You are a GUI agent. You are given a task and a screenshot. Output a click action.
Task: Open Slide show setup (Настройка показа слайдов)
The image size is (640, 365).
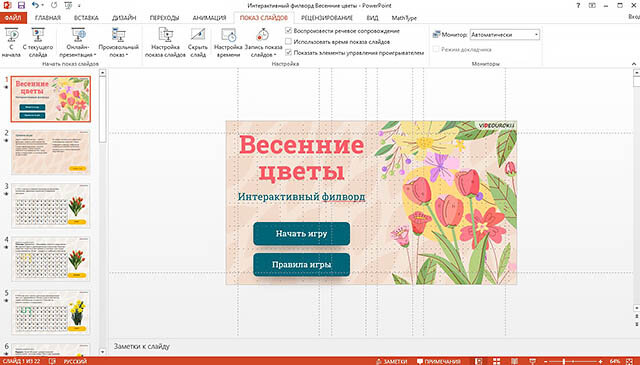click(165, 42)
